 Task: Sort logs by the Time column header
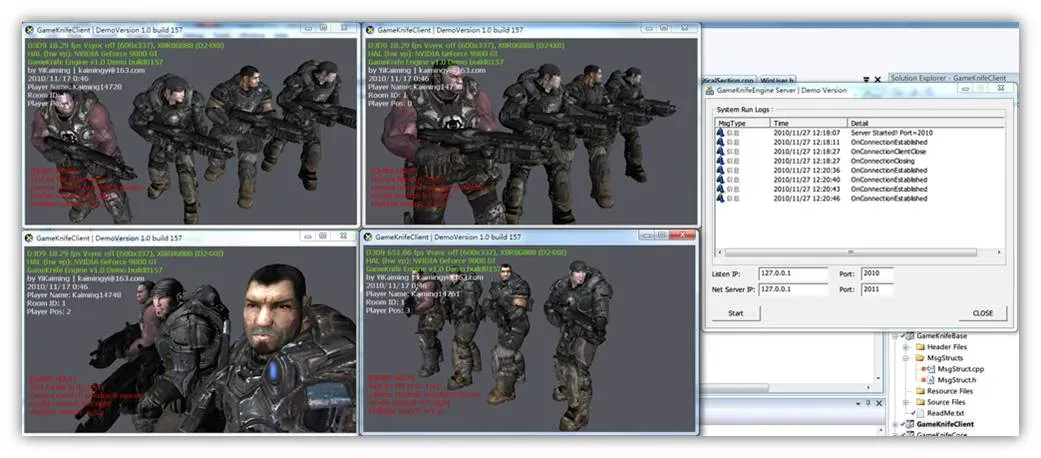(809, 123)
